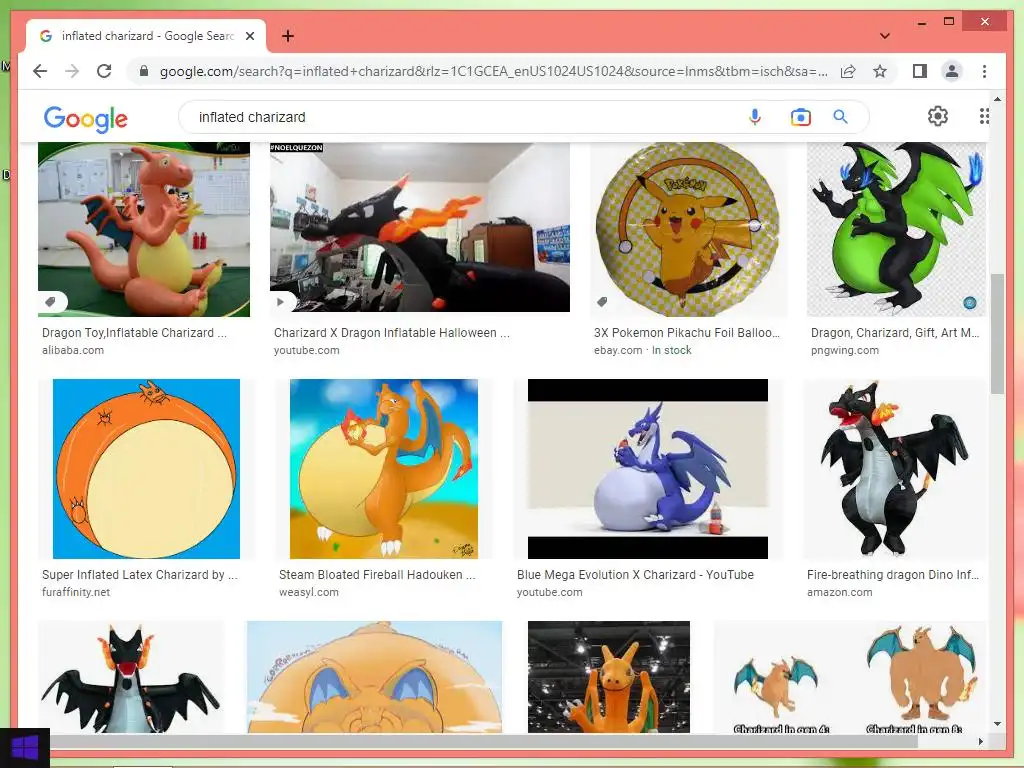Click 'Super Inflated Latex Charizard by' link
The width and height of the screenshot is (1024, 768).
pyautogui.click(x=140, y=575)
